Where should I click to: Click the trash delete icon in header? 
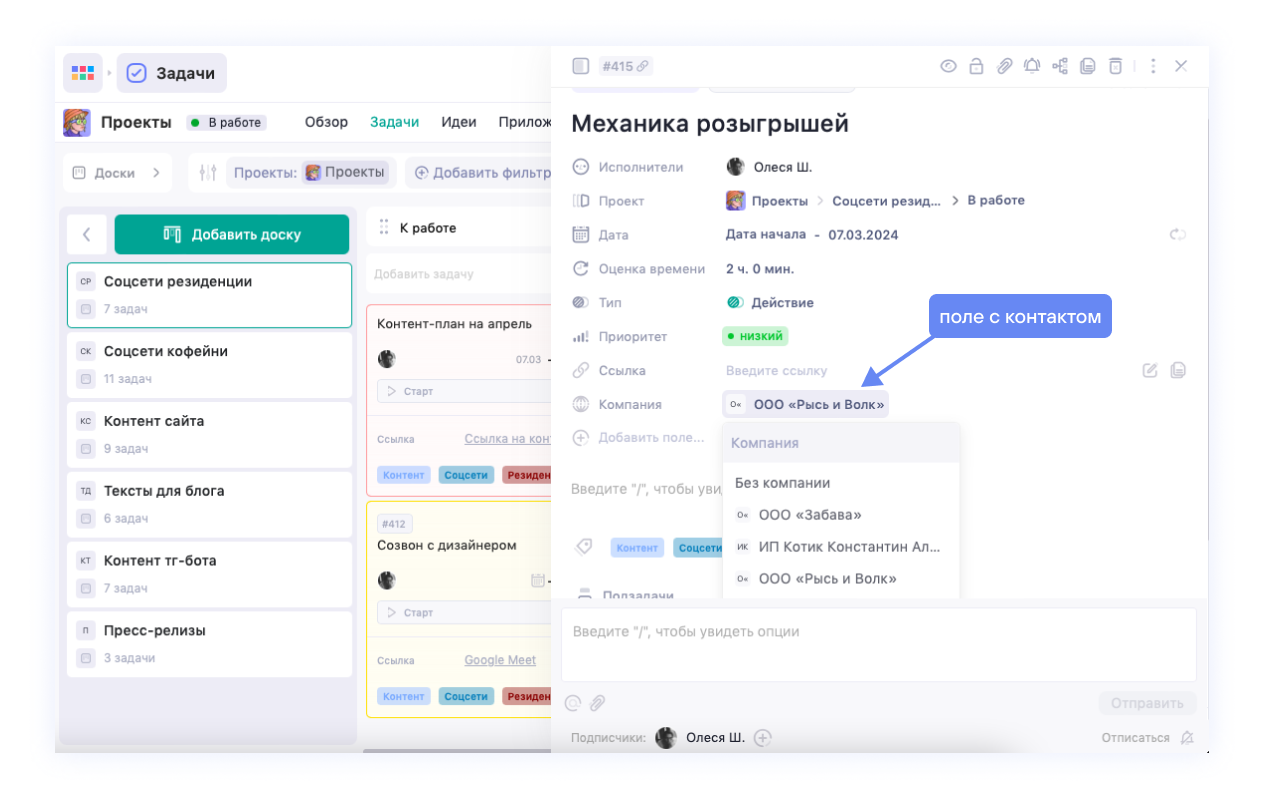(1115, 66)
